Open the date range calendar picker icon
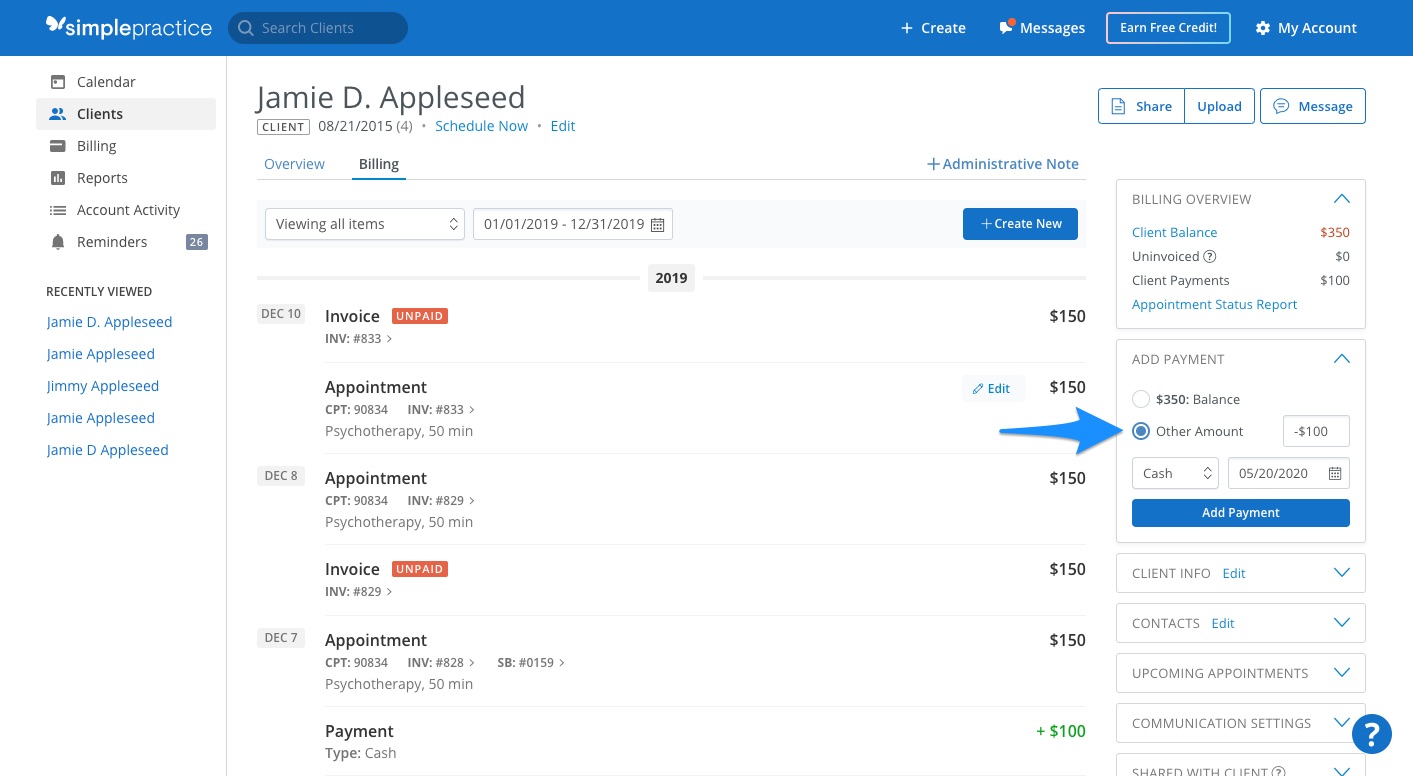The width and height of the screenshot is (1413, 776). (657, 224)
